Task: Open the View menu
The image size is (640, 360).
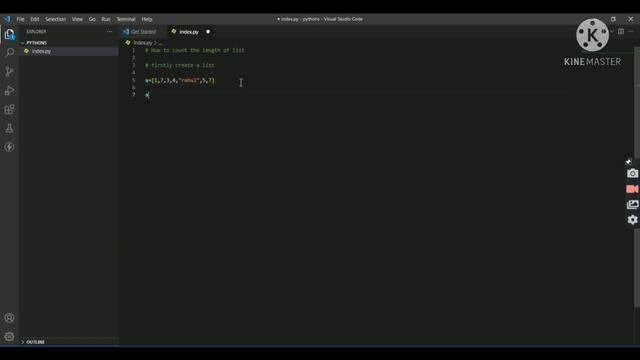Action: (77, 19)
